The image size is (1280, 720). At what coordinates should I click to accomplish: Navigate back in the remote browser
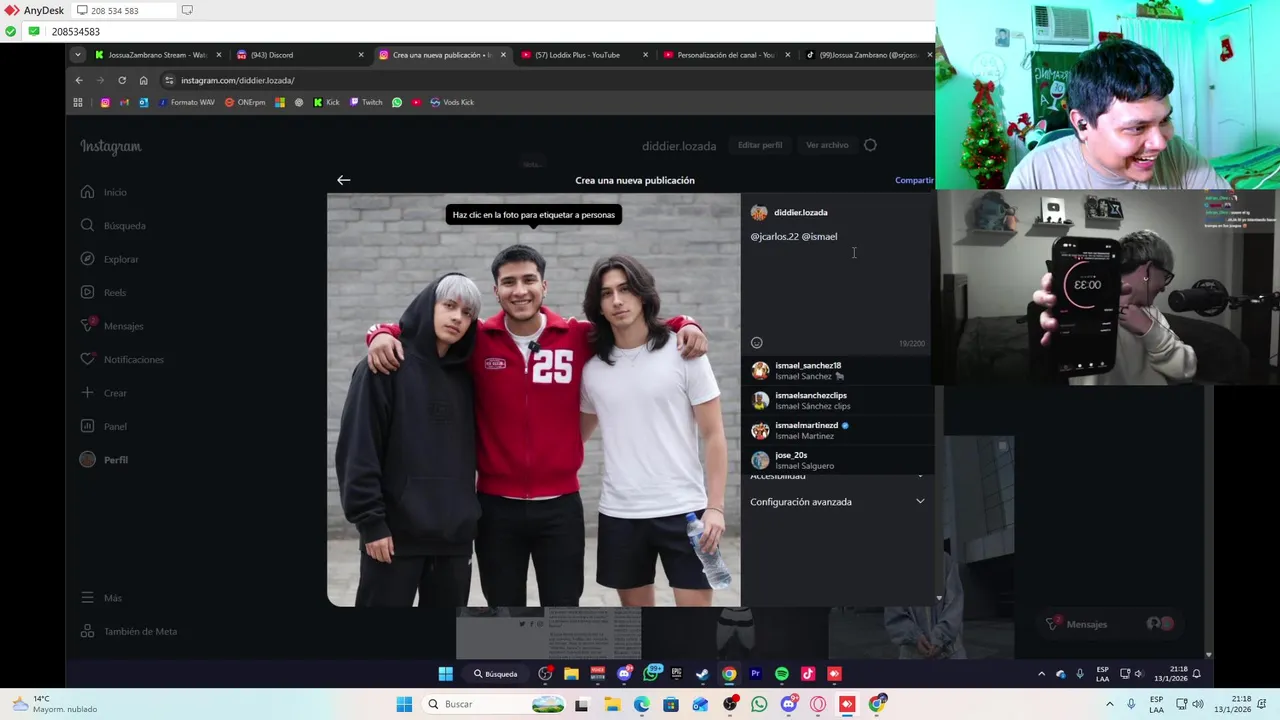coord(79,80)
